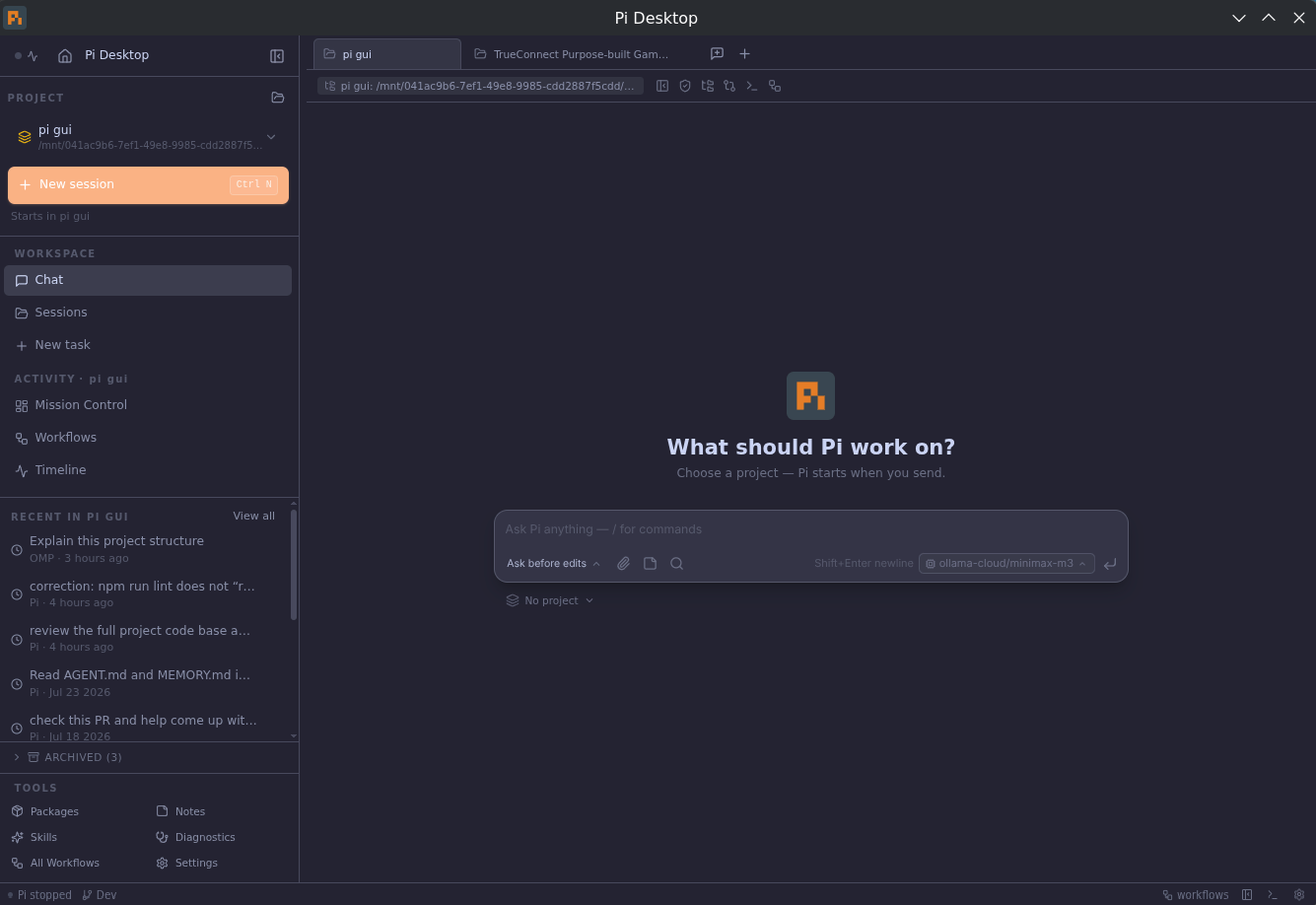The height and width of the screenshot is (905, 1316).
Task: Start a New session
Action: 148,185
